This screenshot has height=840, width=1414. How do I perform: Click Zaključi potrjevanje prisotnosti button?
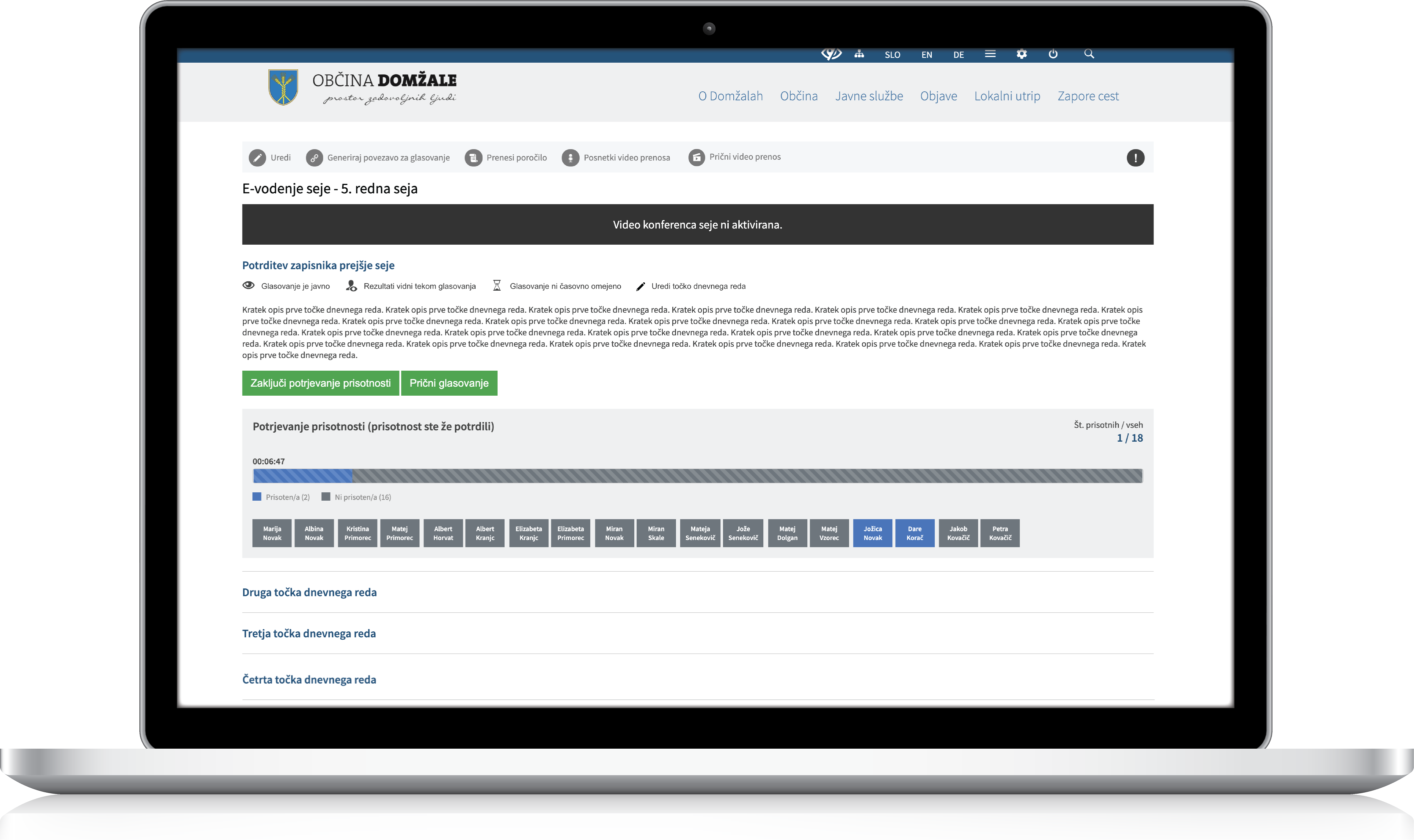[x=320, y=383]
